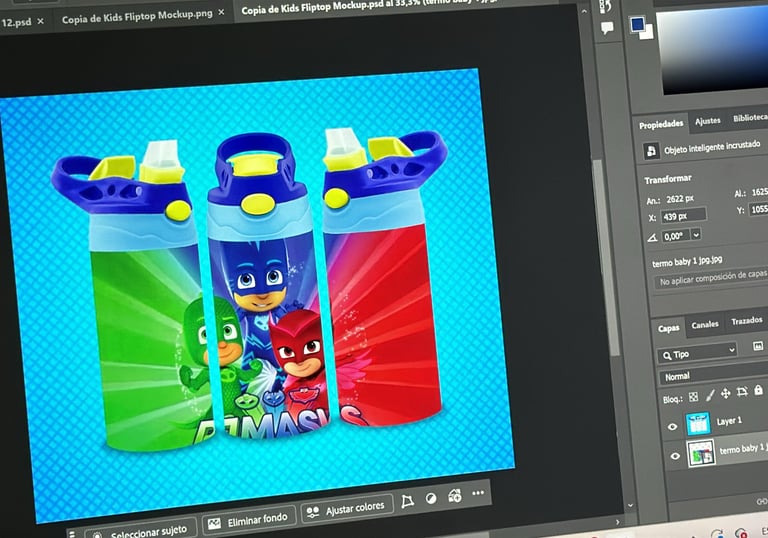Click the Seleccionar sujeto button
Screen dimensions: 768x538
(x=141, y=530)
